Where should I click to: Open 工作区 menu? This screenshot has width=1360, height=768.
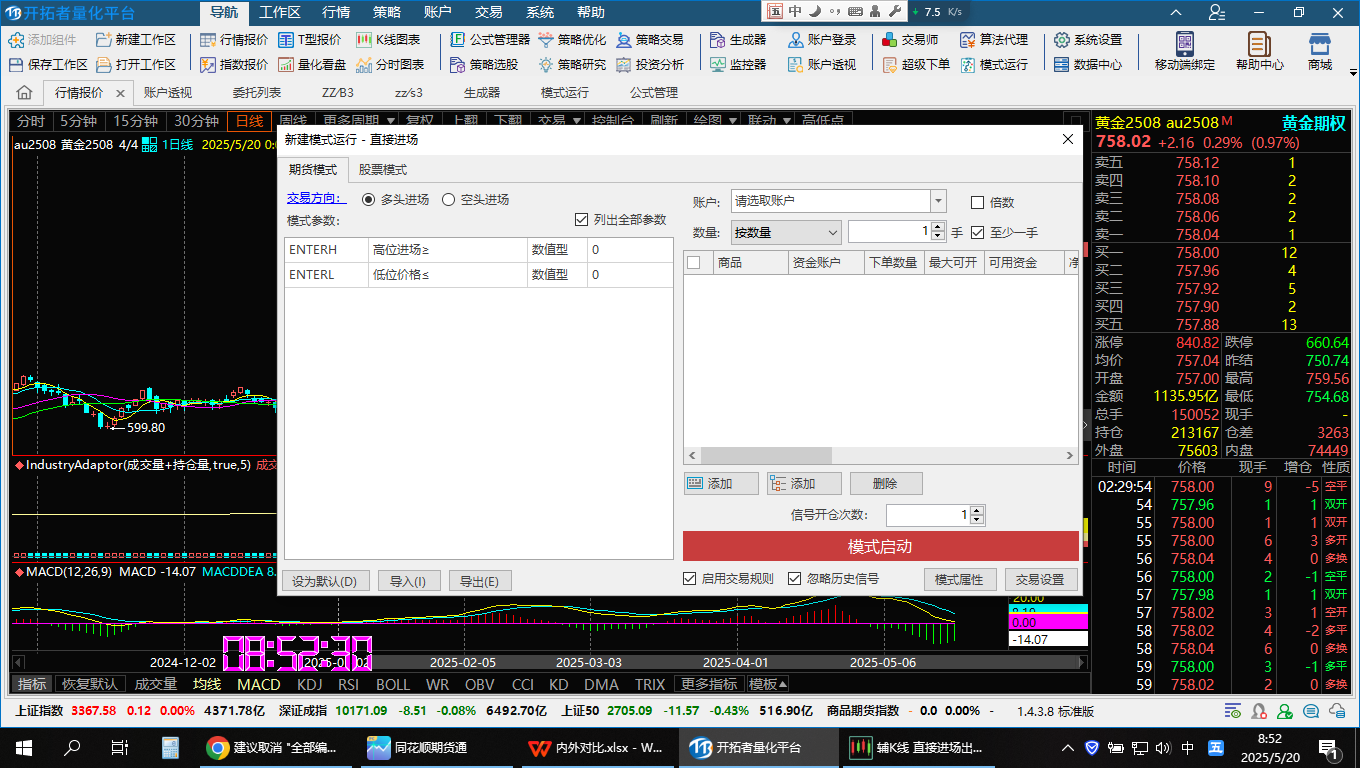point(280,13)
